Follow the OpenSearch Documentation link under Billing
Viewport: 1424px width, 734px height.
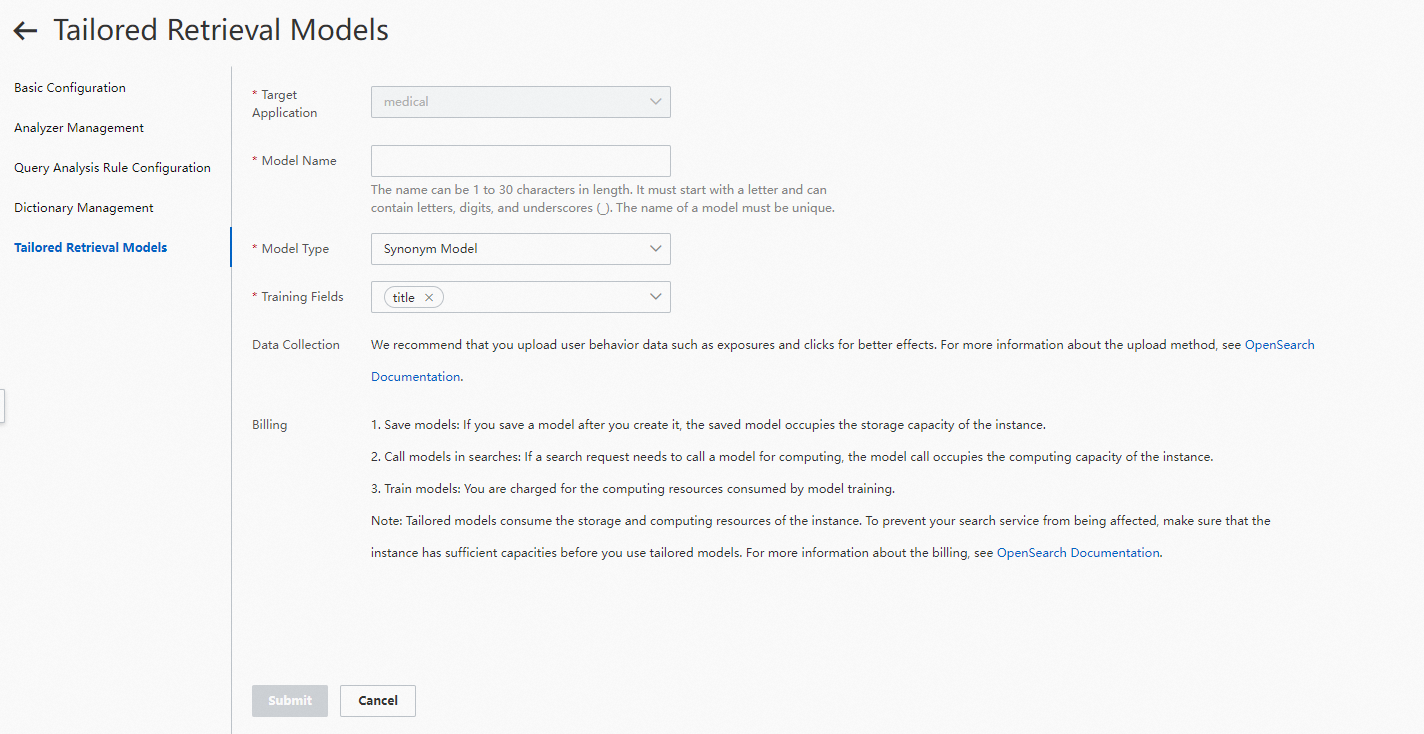pos(1078,553)
